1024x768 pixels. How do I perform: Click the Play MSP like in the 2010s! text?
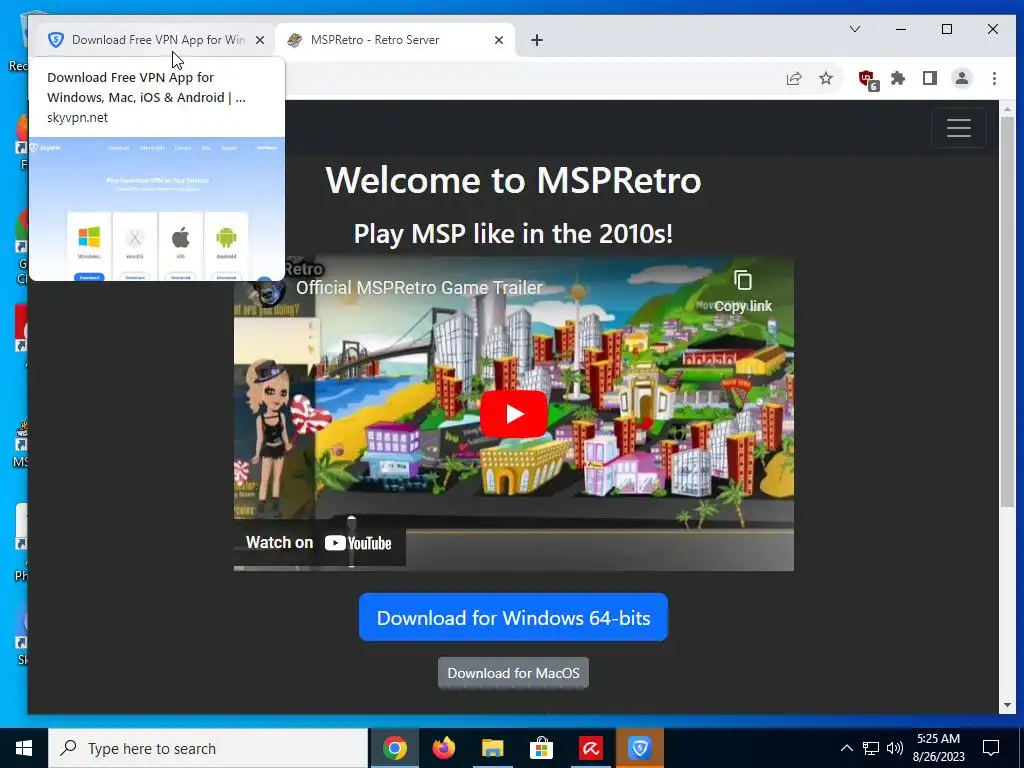(x=513, y=234)
